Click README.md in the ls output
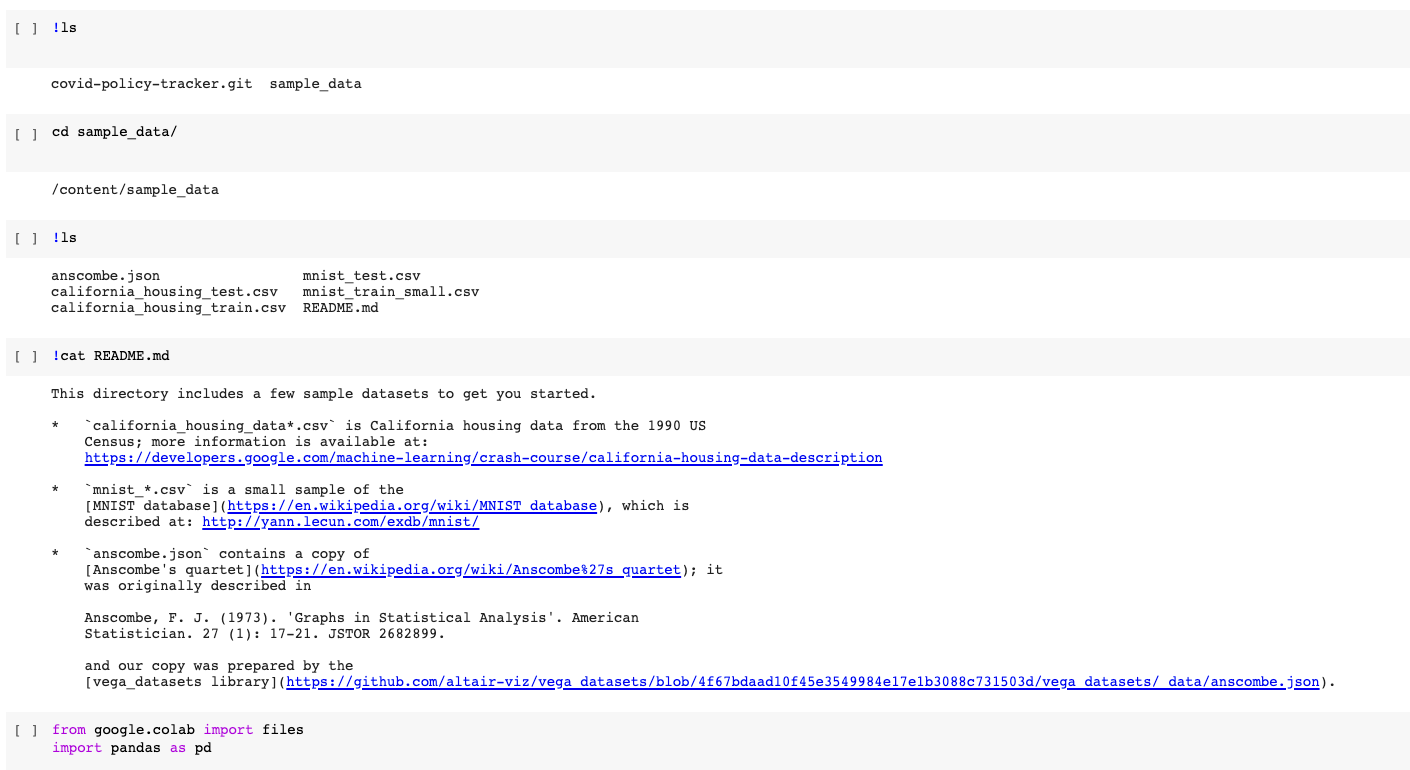Screen dimensions: 1410x770 click(x=341, y=308)
